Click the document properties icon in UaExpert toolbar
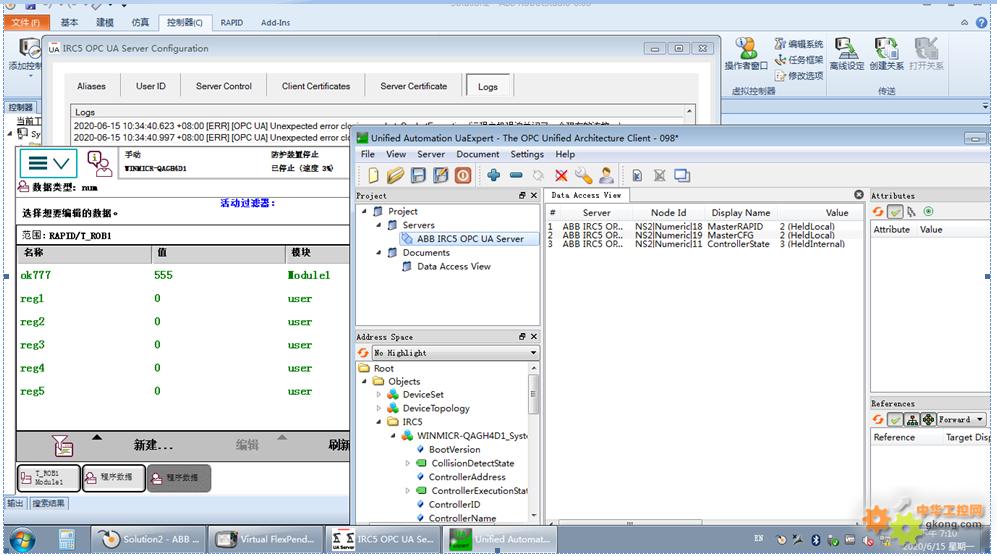This screenshot has width=997, height=556. [x=637, y=176]
